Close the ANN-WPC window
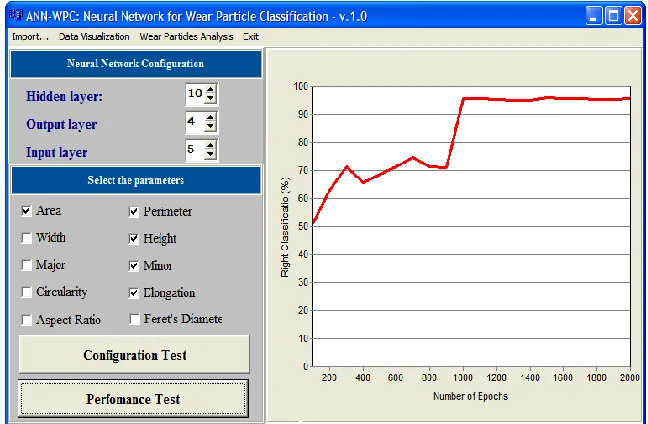The width and height of the screenshot is (648, 424). click(x=633, y=16)
